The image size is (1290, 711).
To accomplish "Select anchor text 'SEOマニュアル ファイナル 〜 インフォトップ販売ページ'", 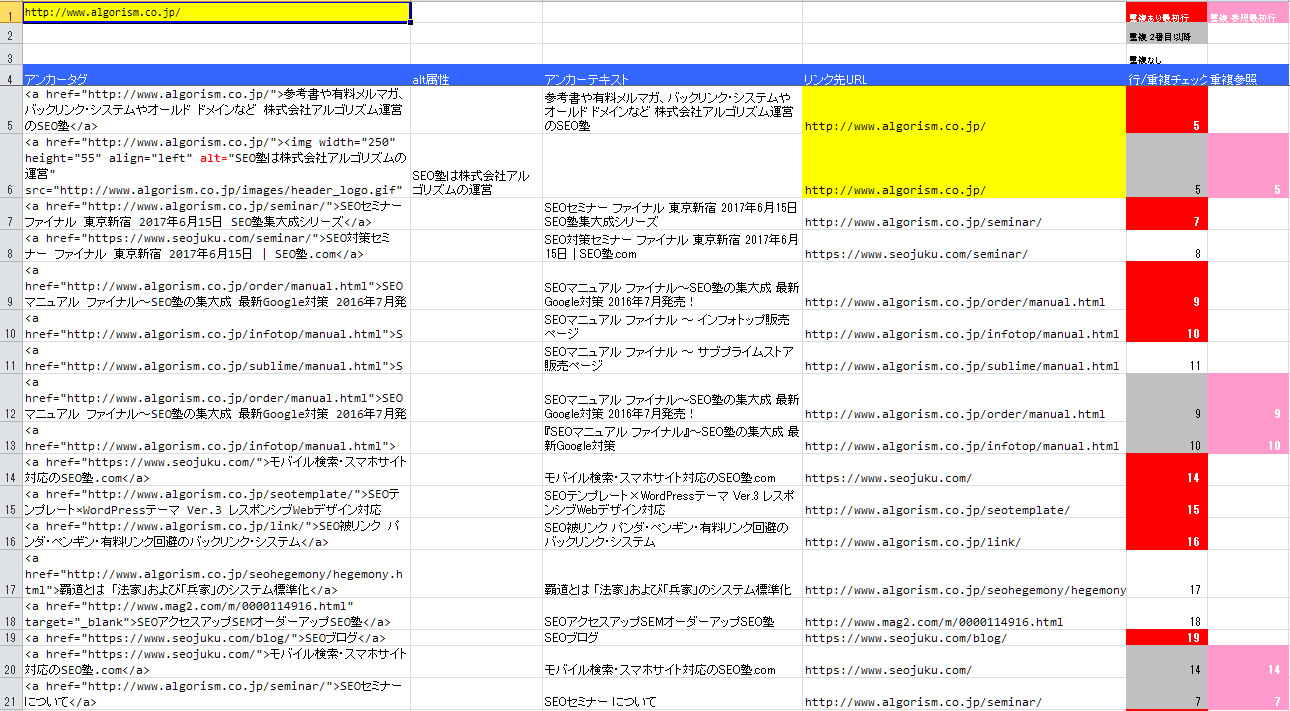I will click(672, 326).
